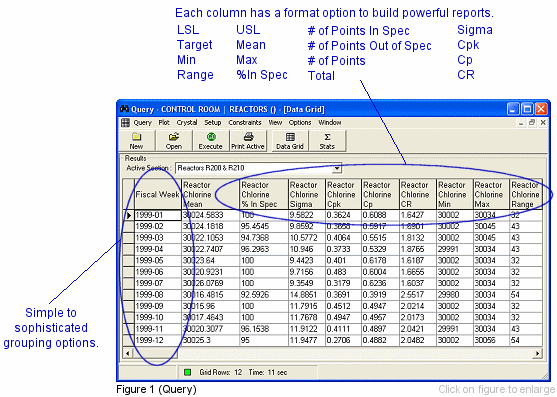
Task: Click the Reactor Chlorine Mean column header
Action: click(x=211, y=194)
